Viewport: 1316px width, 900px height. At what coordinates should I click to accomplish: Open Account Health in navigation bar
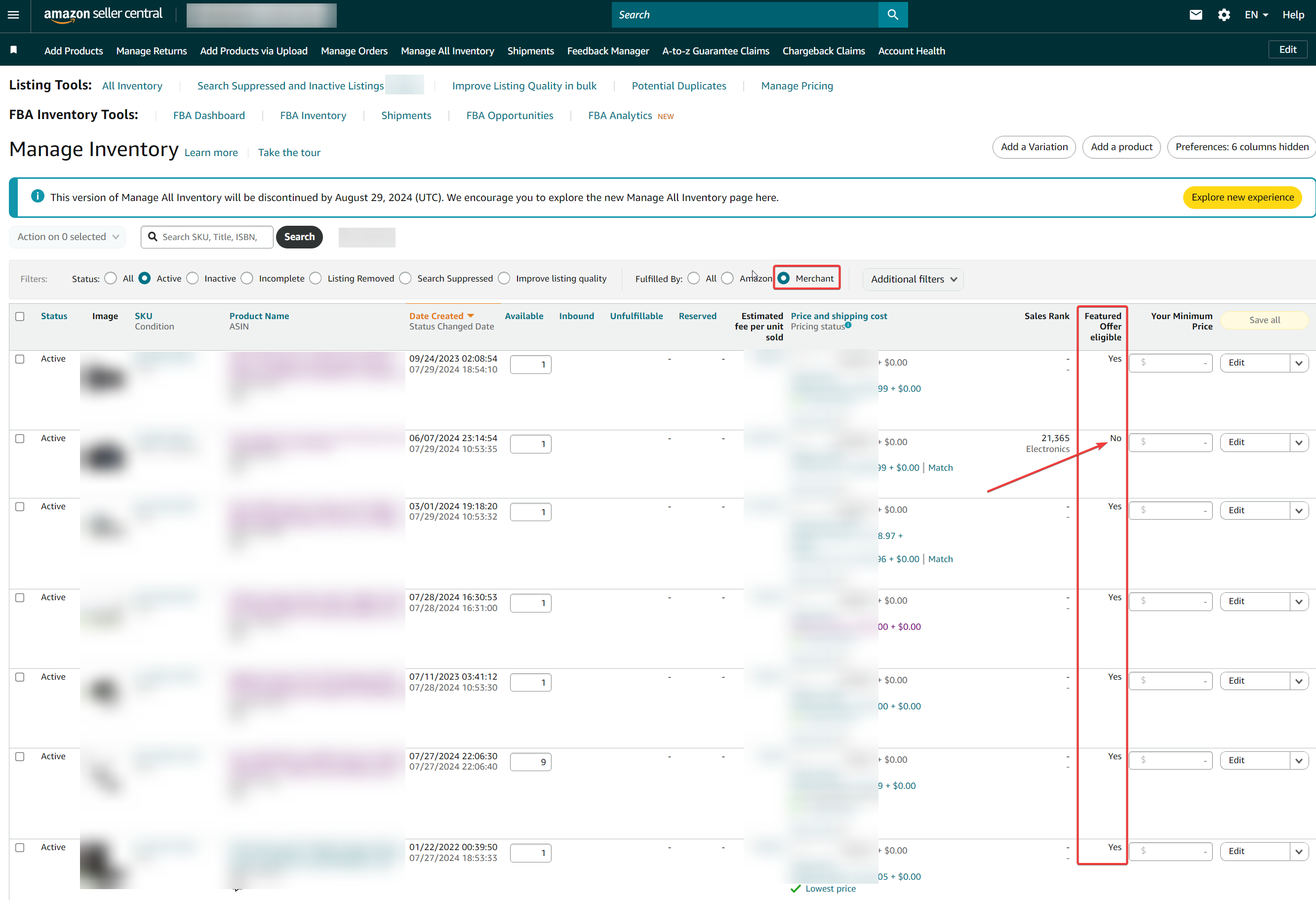point(911,50)
